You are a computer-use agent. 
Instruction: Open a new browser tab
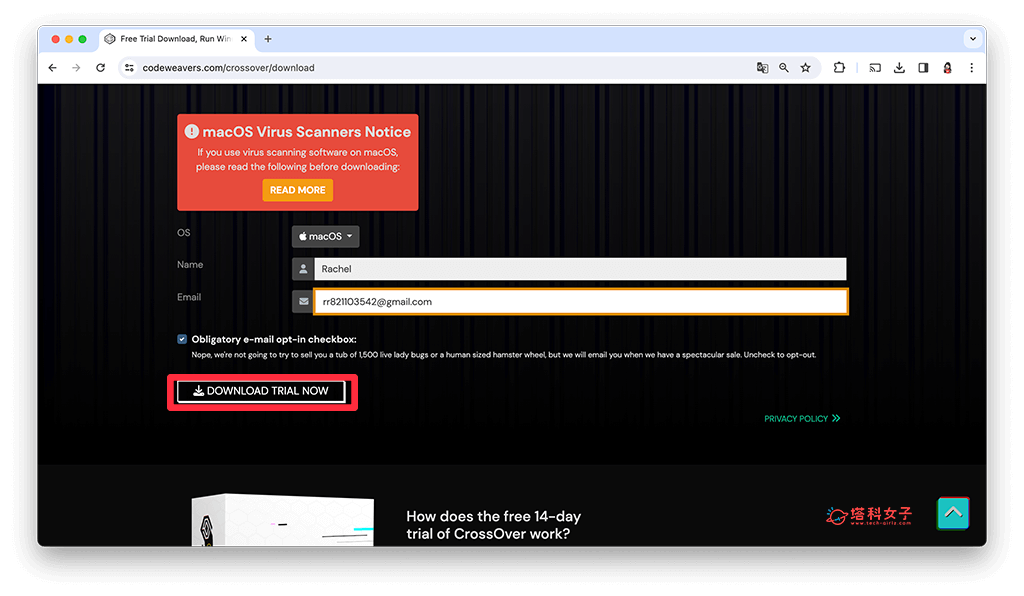(268, 39)
